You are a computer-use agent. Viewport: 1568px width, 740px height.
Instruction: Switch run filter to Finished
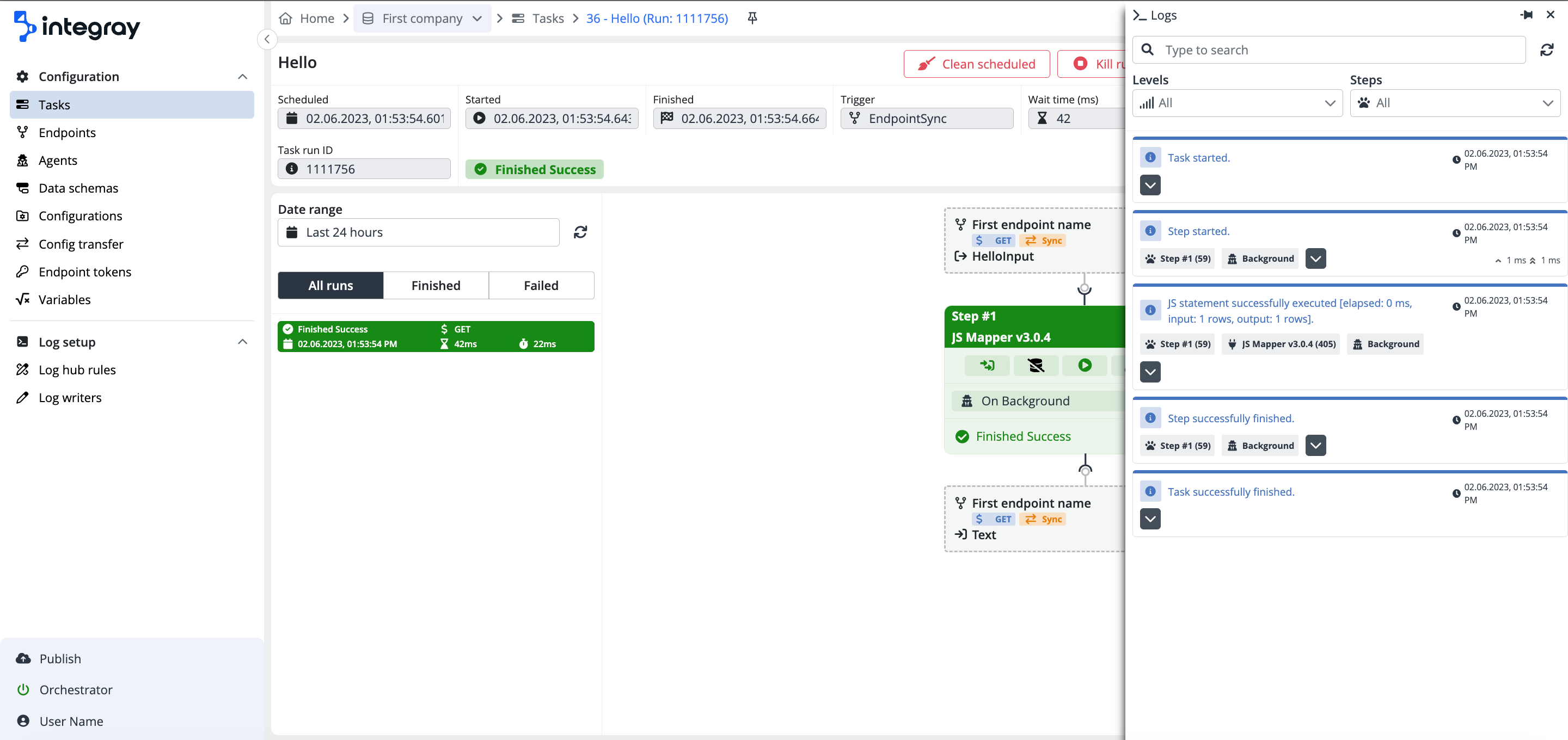pyautogui.click(x=436, y=285)
